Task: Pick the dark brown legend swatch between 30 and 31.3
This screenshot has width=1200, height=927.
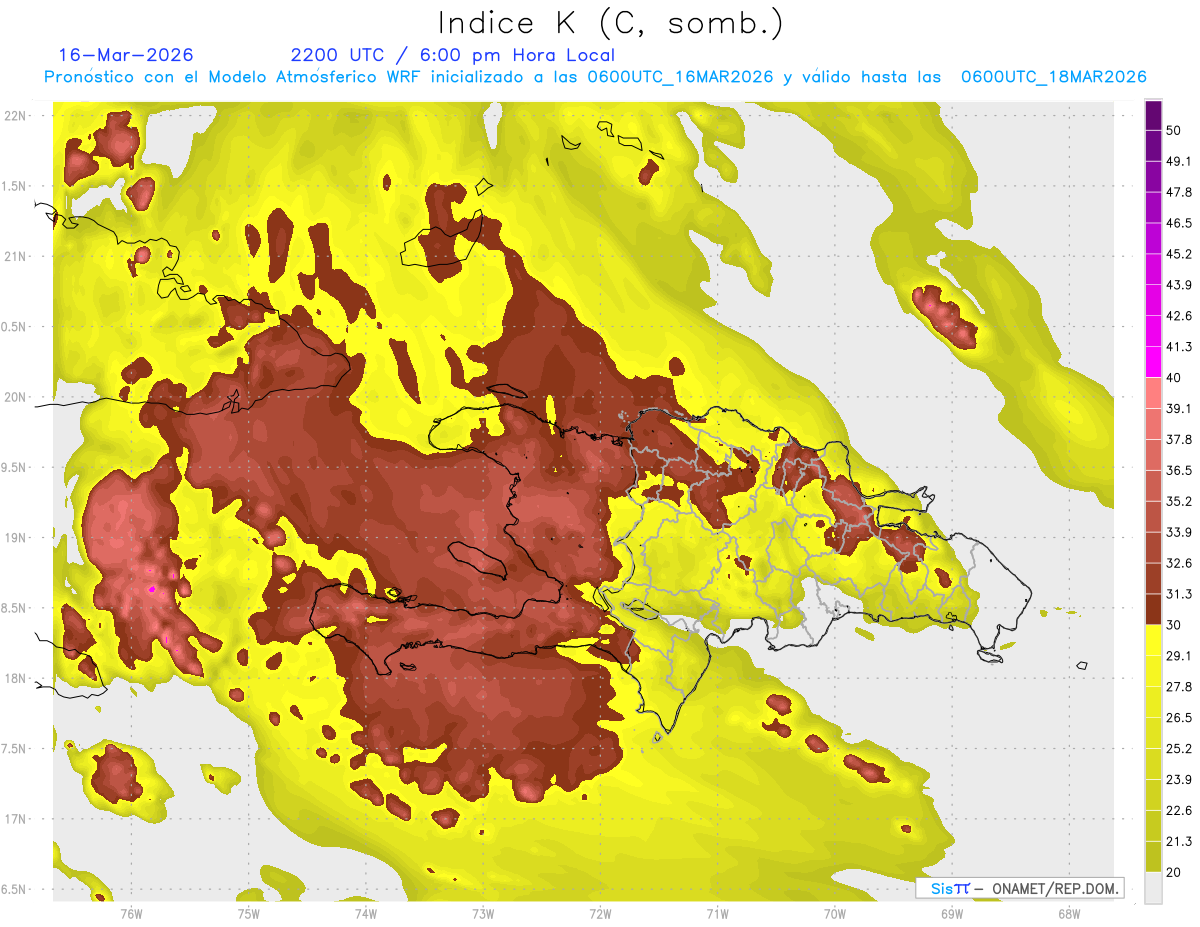Action: 1153,610
